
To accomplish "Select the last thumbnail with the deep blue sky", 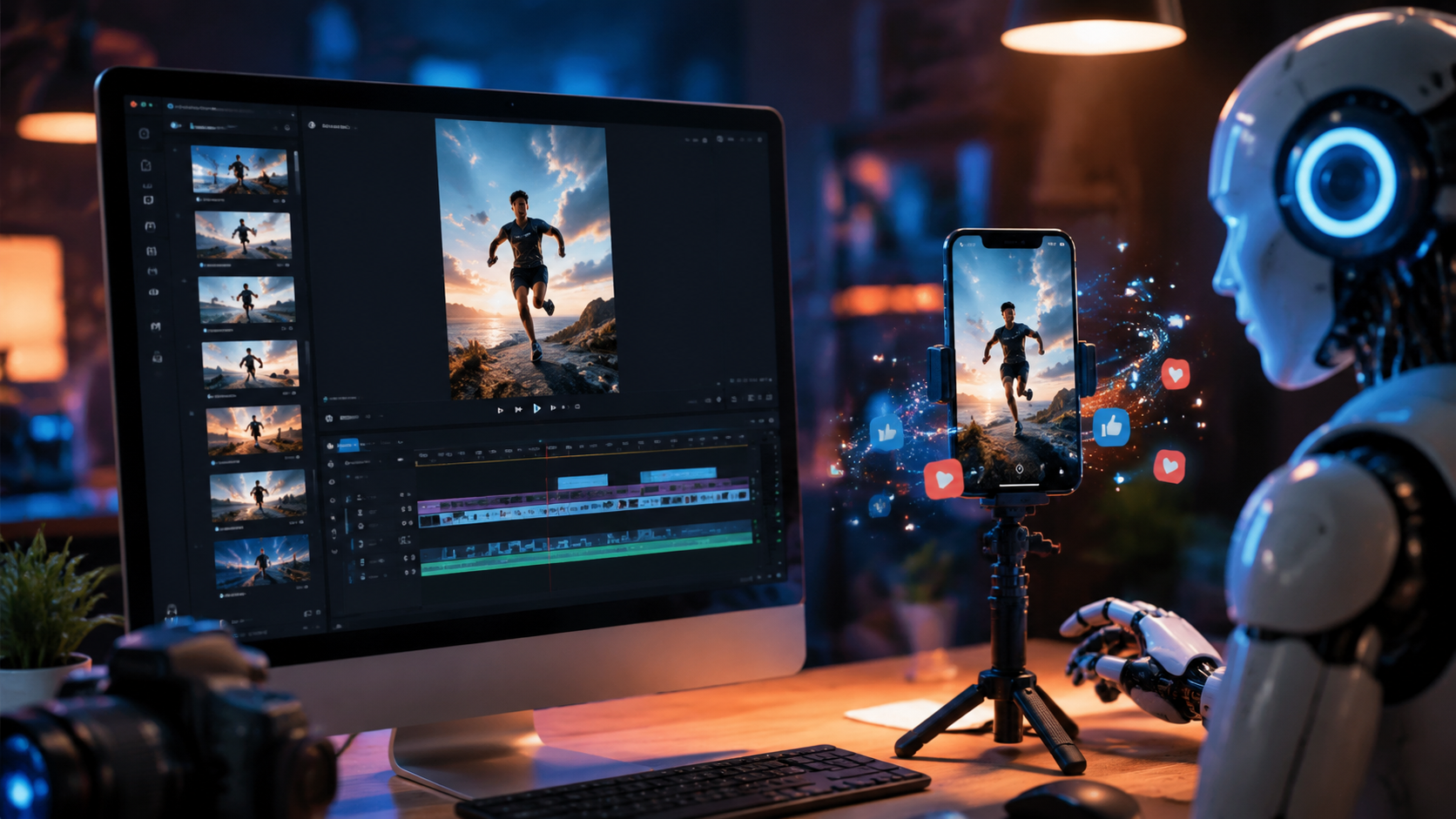I will 262,561.
